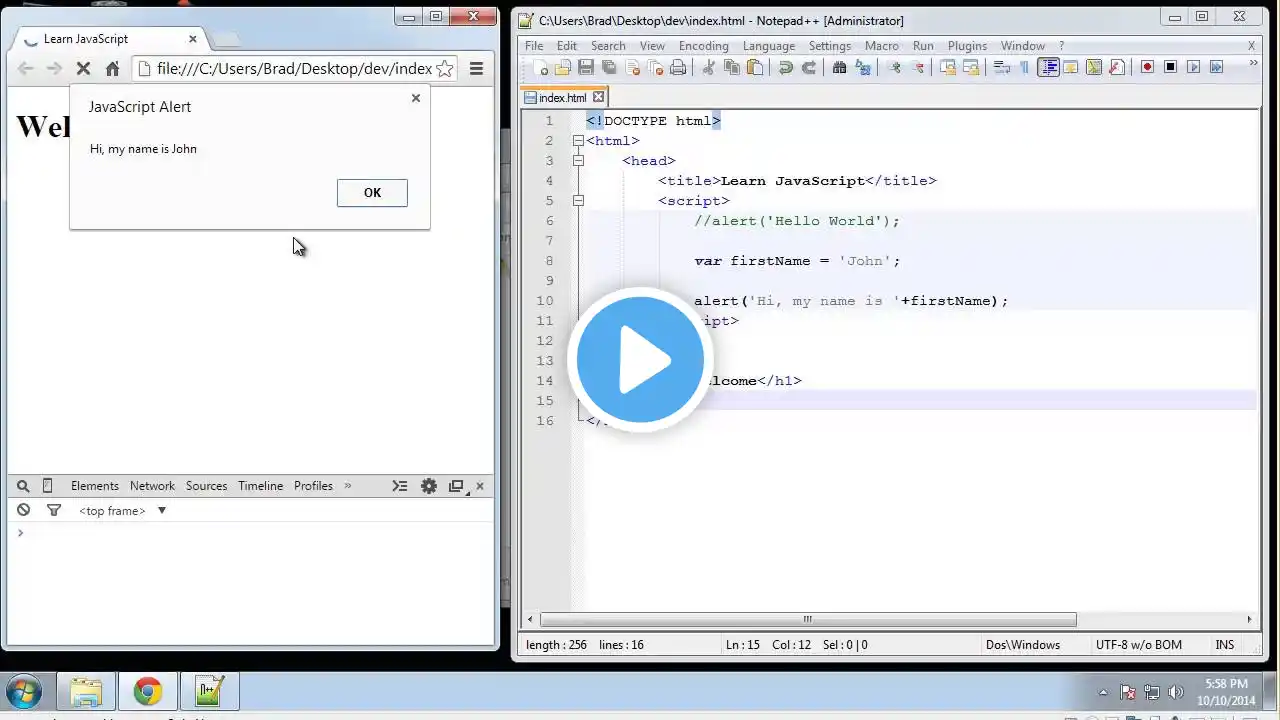Redo the edit in Notepad++ toolbar
This screenshot has height=720, width=1280.
click(809, 67)
